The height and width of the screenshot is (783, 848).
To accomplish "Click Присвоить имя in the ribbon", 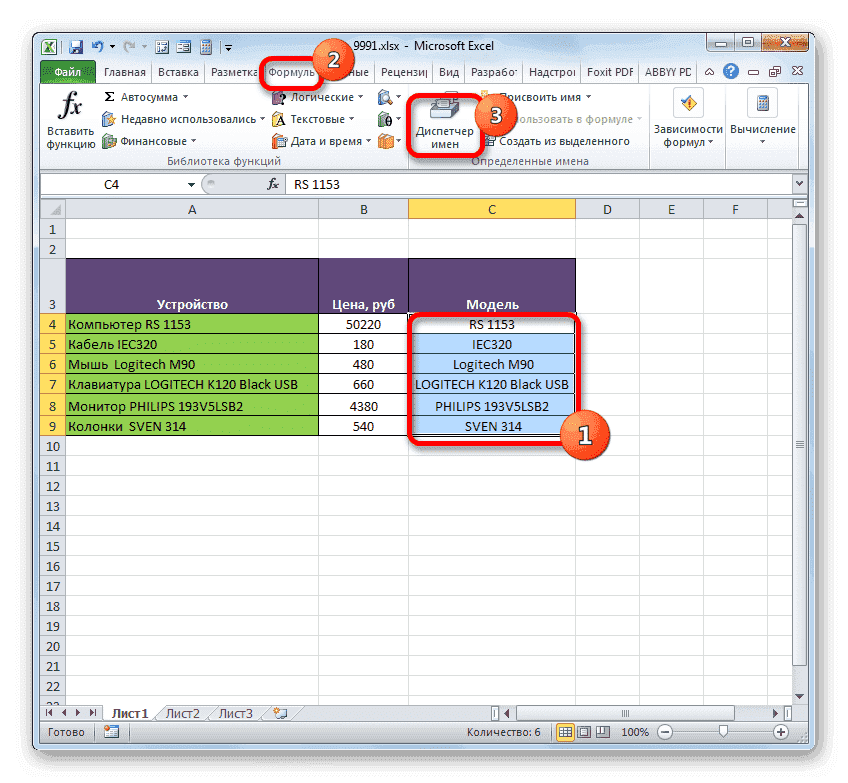I will (548, 96).
